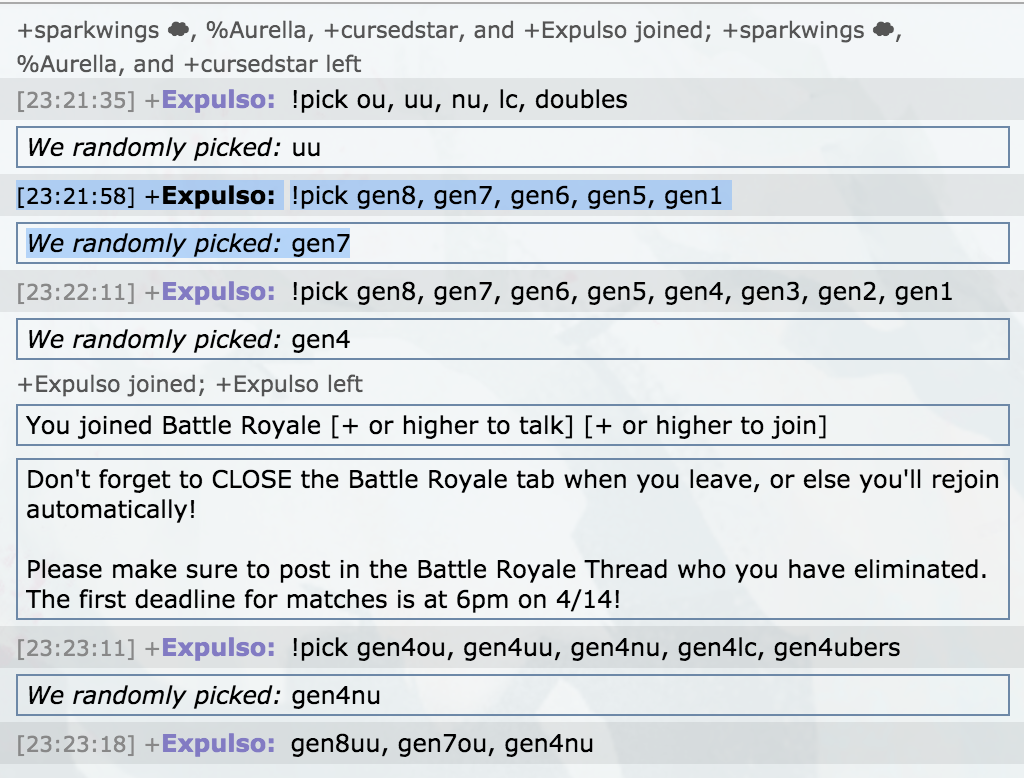
Task: Click the 23:23:11 timestamp
Action: click(76, 648)
